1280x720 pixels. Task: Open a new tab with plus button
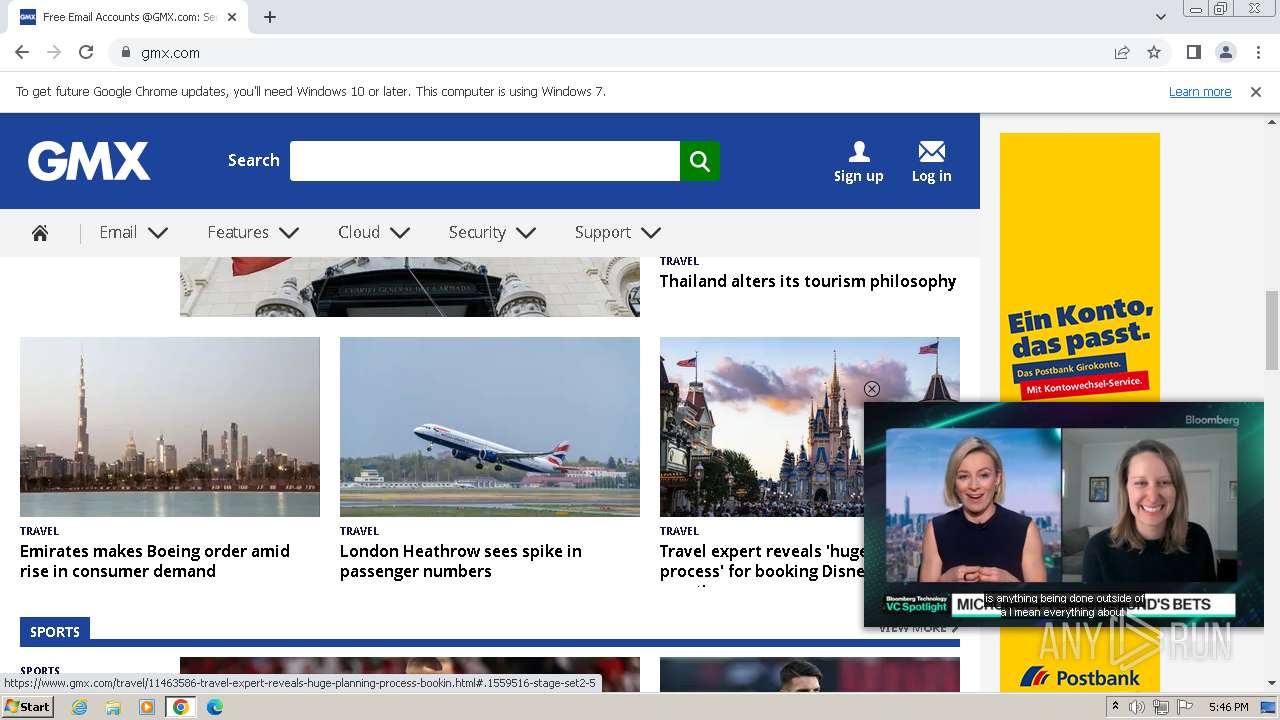[x=270, y=17]
